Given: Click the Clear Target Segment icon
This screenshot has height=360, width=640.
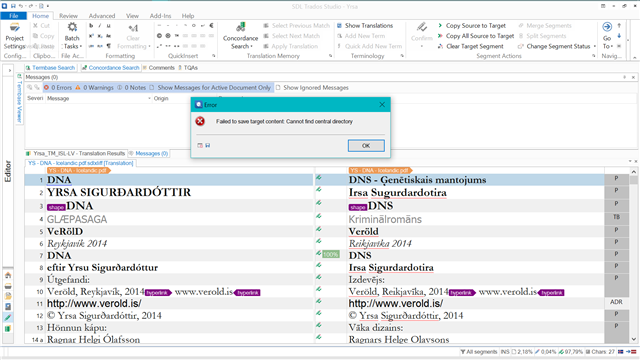Looking at the screenshot, I should [x=440, y=46].
